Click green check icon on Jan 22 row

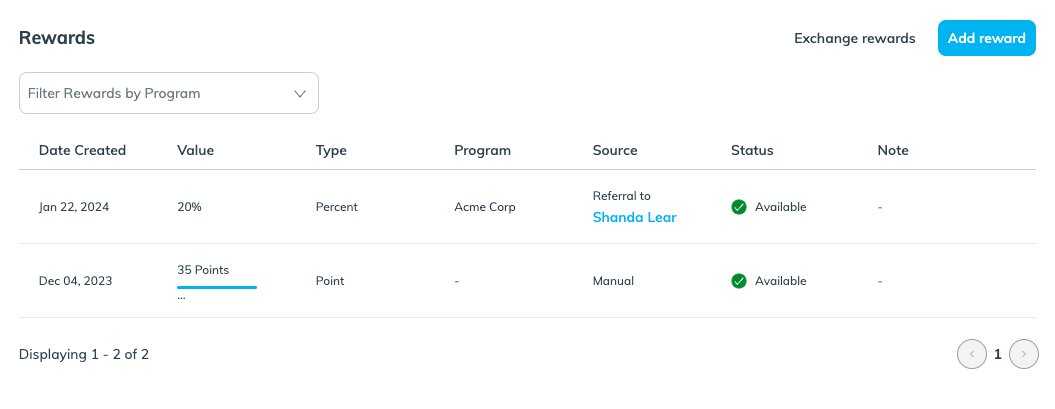pos(739,207)
